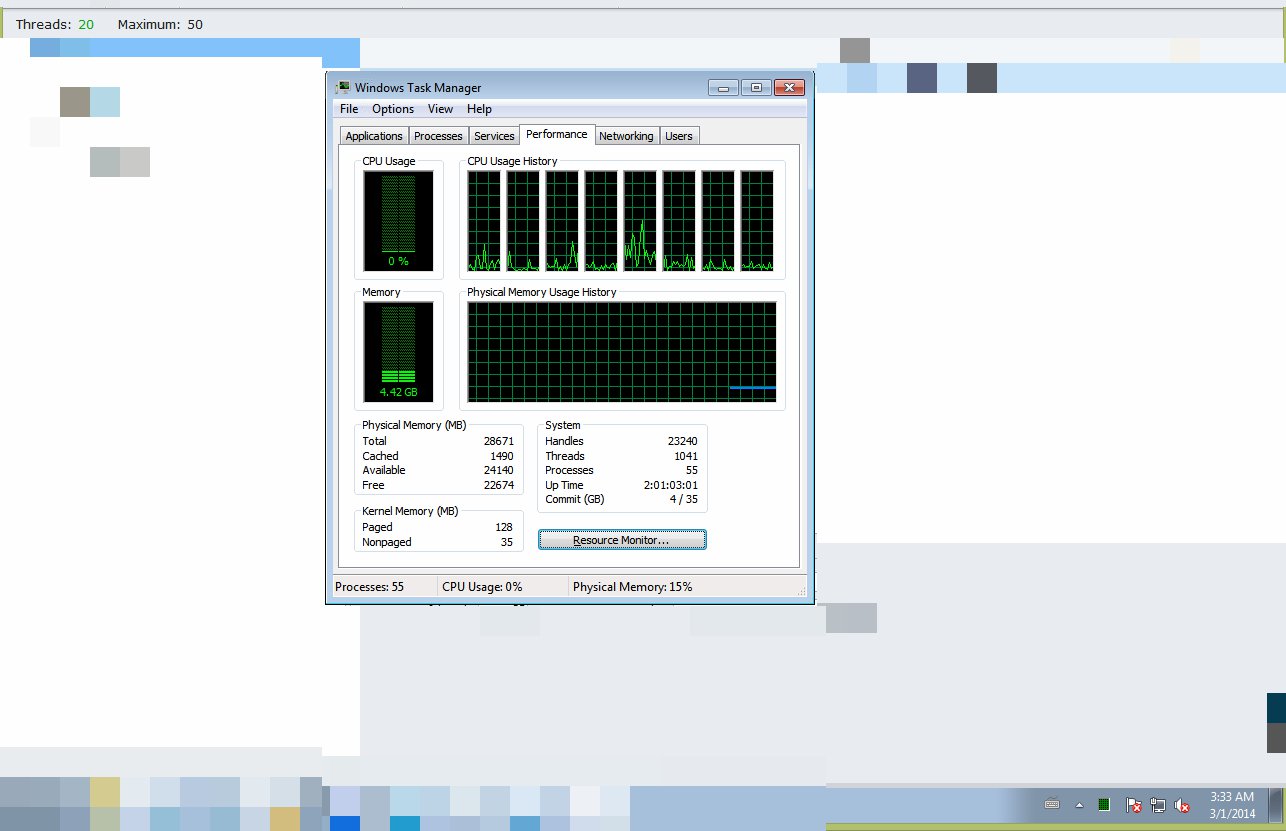Switch to the Services tab

coord(494,136)
